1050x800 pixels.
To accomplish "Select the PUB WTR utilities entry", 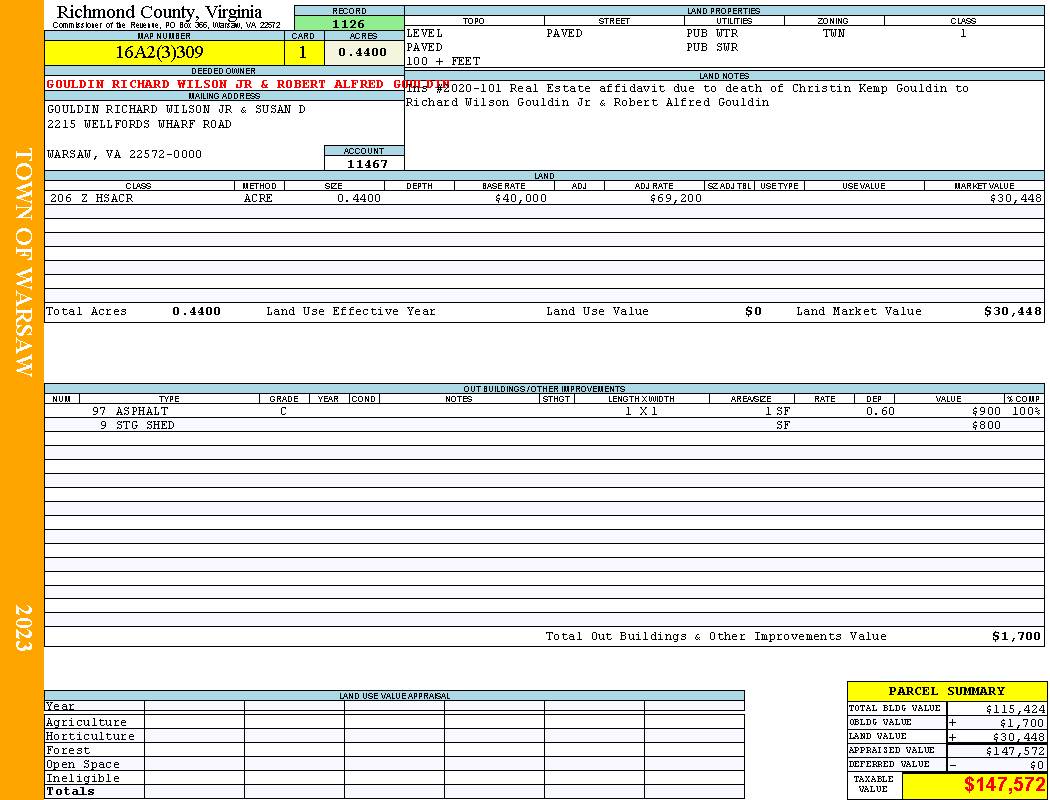I will 712,33.
